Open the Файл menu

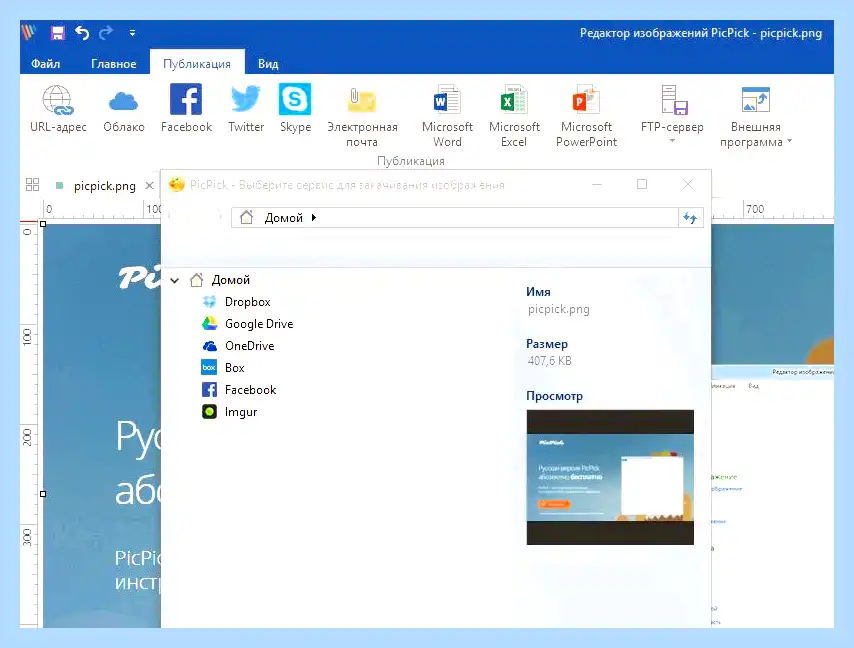pyautogui.click(x=45, y=64)
